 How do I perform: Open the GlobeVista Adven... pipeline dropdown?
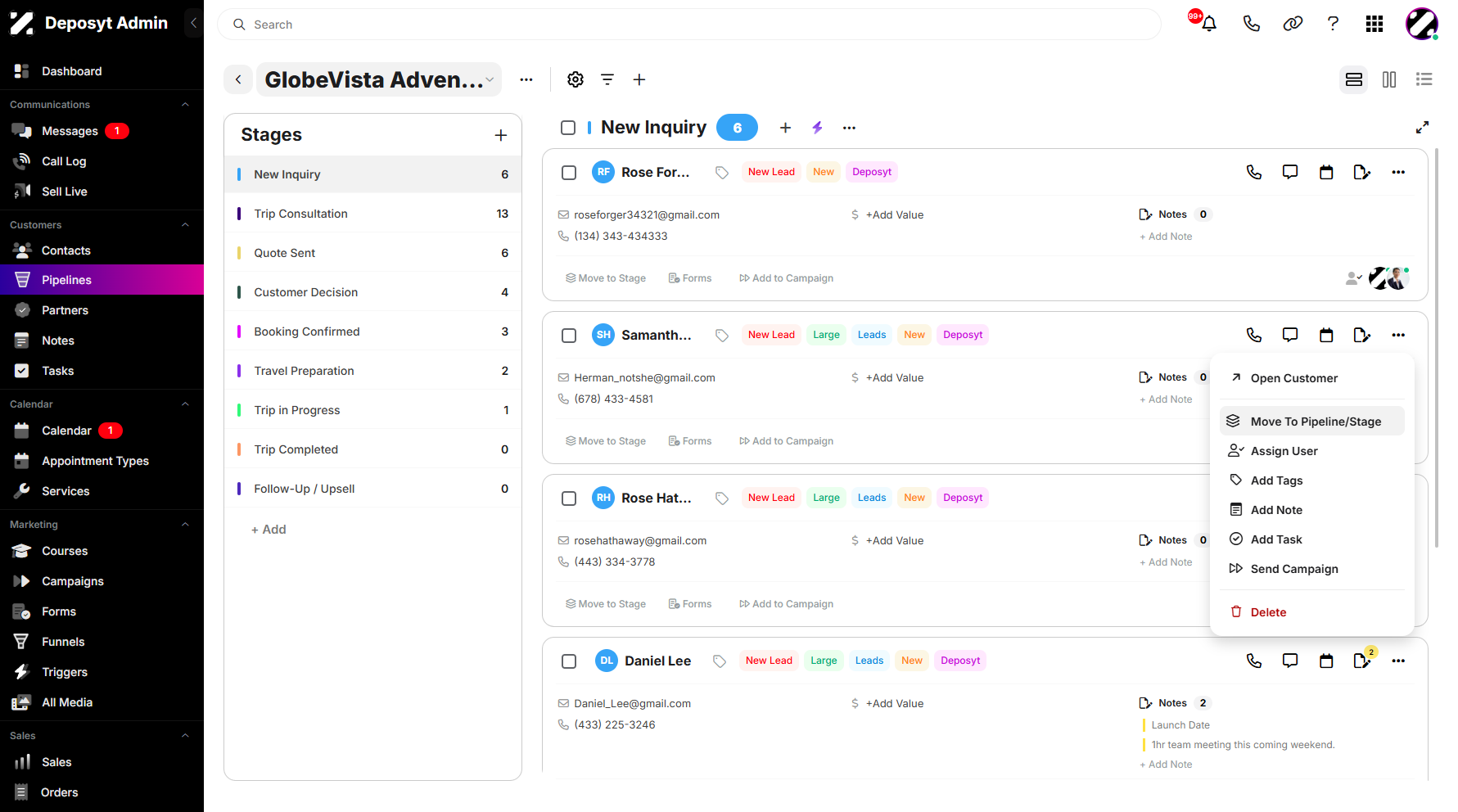pyautogui.click(x=379, y=79)
